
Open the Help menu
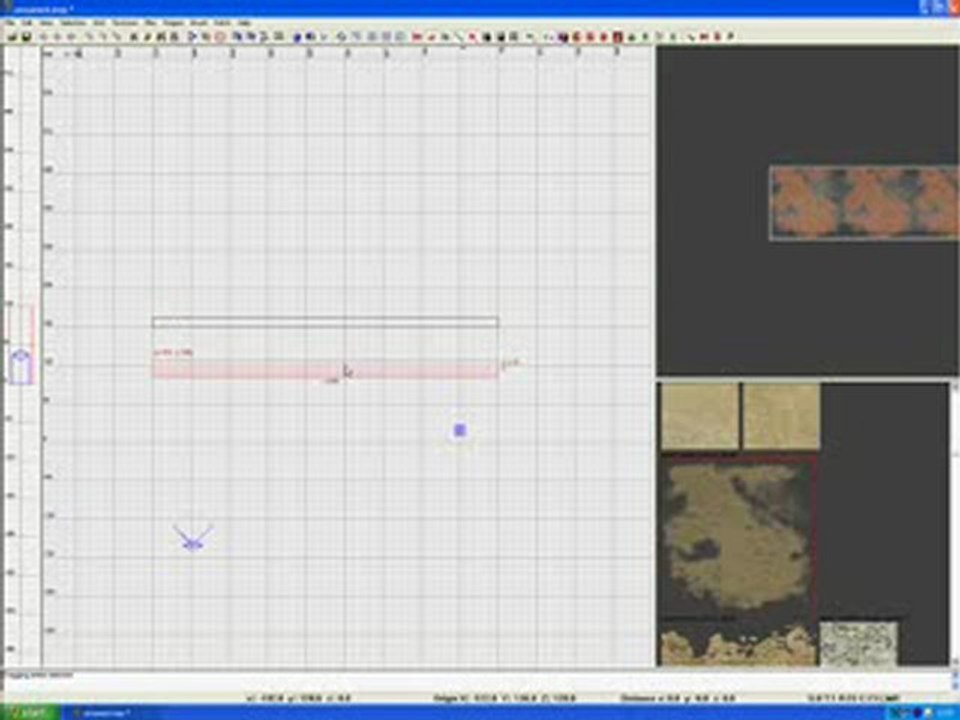click(244, 23)
